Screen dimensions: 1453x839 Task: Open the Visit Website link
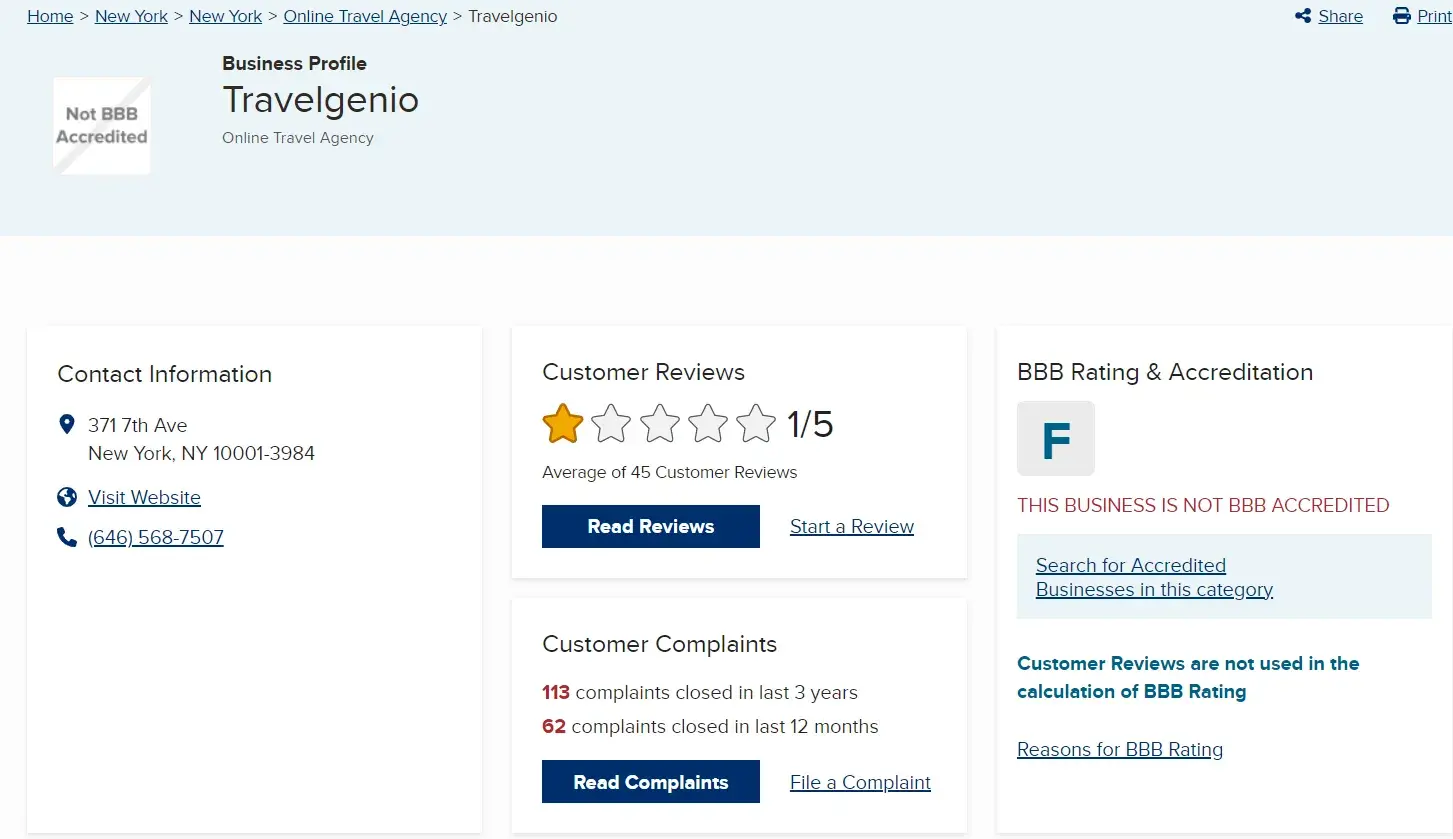click(x=144, y=497)
